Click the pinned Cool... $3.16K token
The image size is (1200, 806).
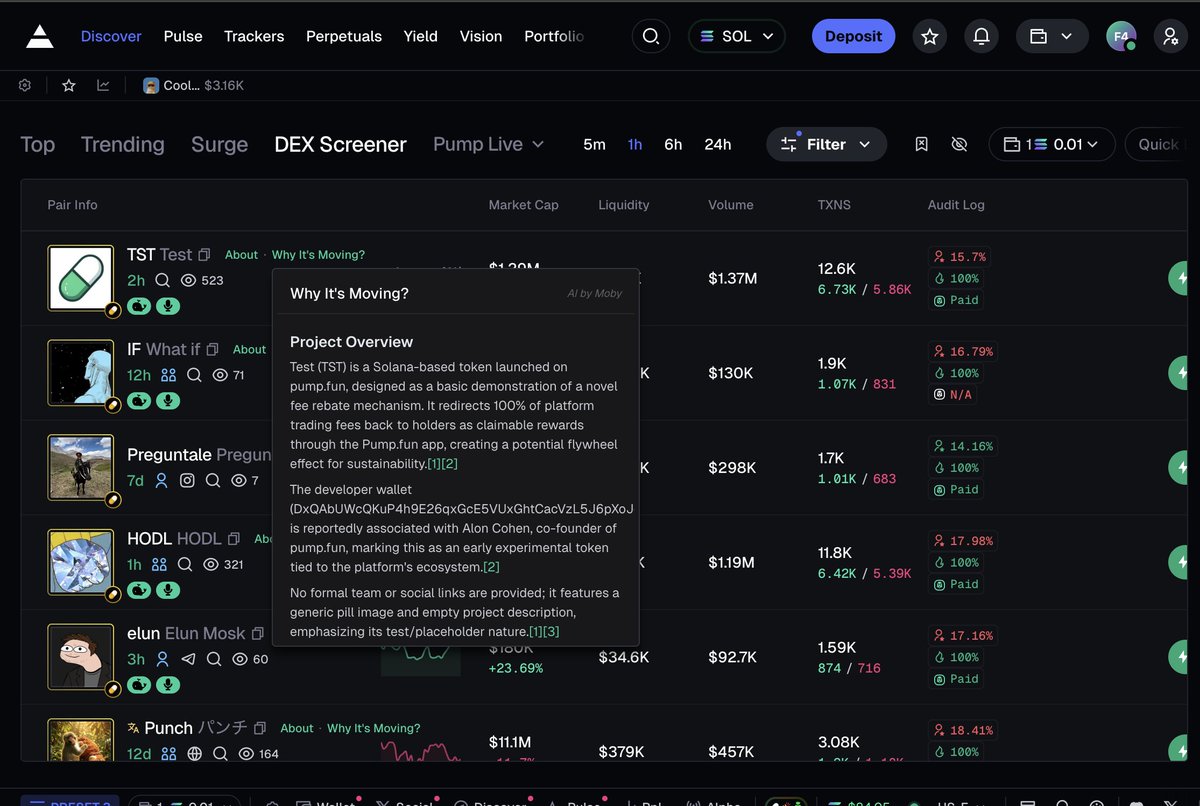tap(193, 86)
